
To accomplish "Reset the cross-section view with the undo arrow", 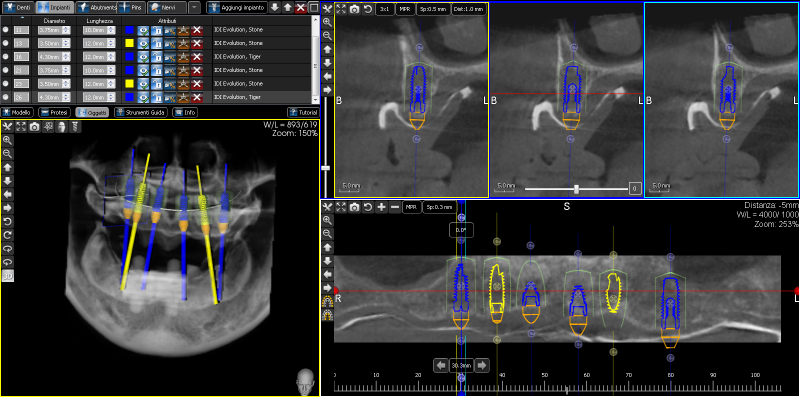I will coord(367,9).
